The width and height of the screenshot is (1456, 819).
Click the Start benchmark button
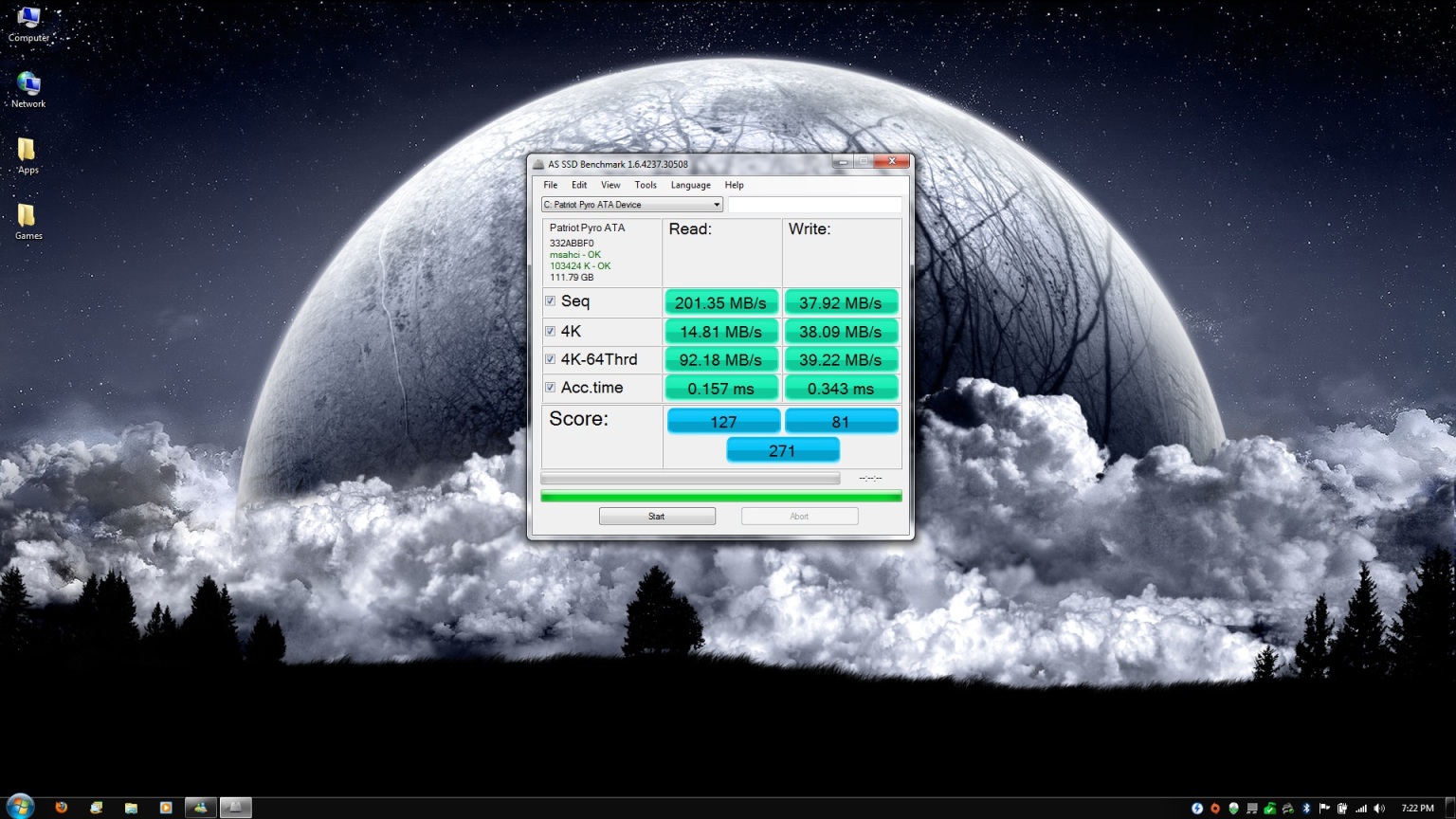(657, 516)
